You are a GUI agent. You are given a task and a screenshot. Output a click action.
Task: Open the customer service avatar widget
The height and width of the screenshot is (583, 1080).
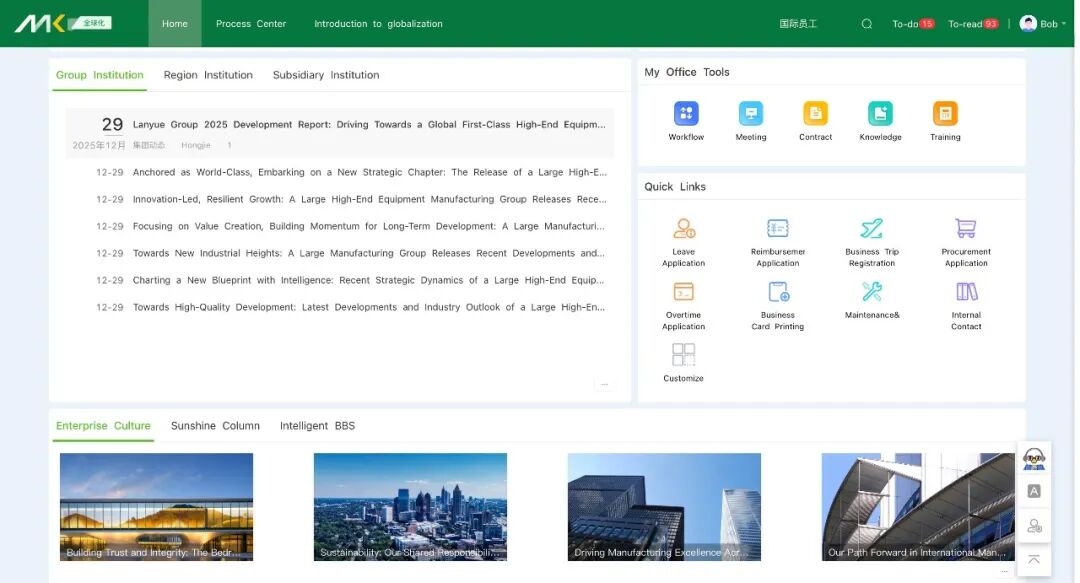tap(1034, 459)
